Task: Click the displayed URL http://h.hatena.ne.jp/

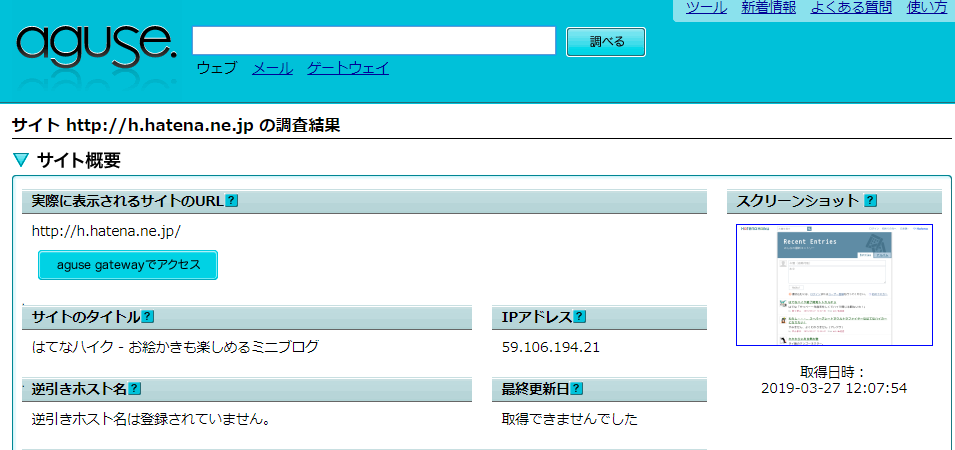Action: pyautogui.click(x=107, y=231)
